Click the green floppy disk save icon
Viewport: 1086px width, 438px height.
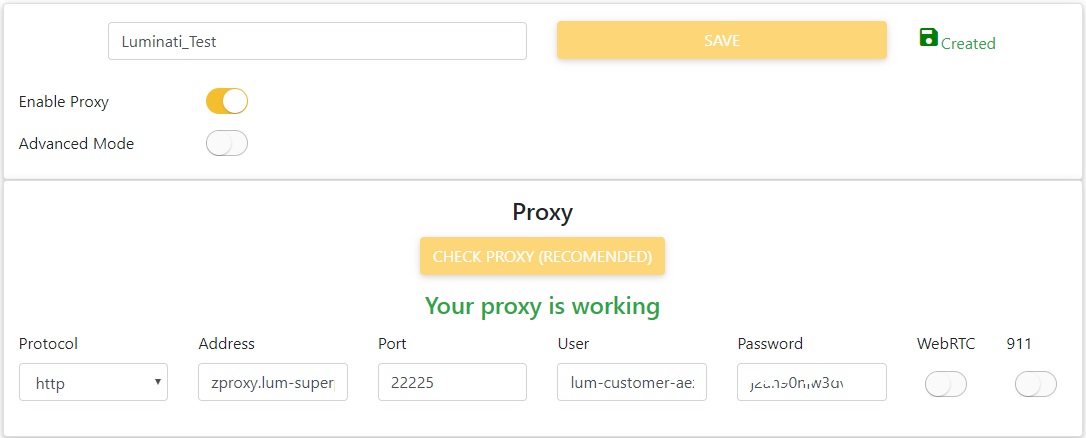click(x=928, y=38)
